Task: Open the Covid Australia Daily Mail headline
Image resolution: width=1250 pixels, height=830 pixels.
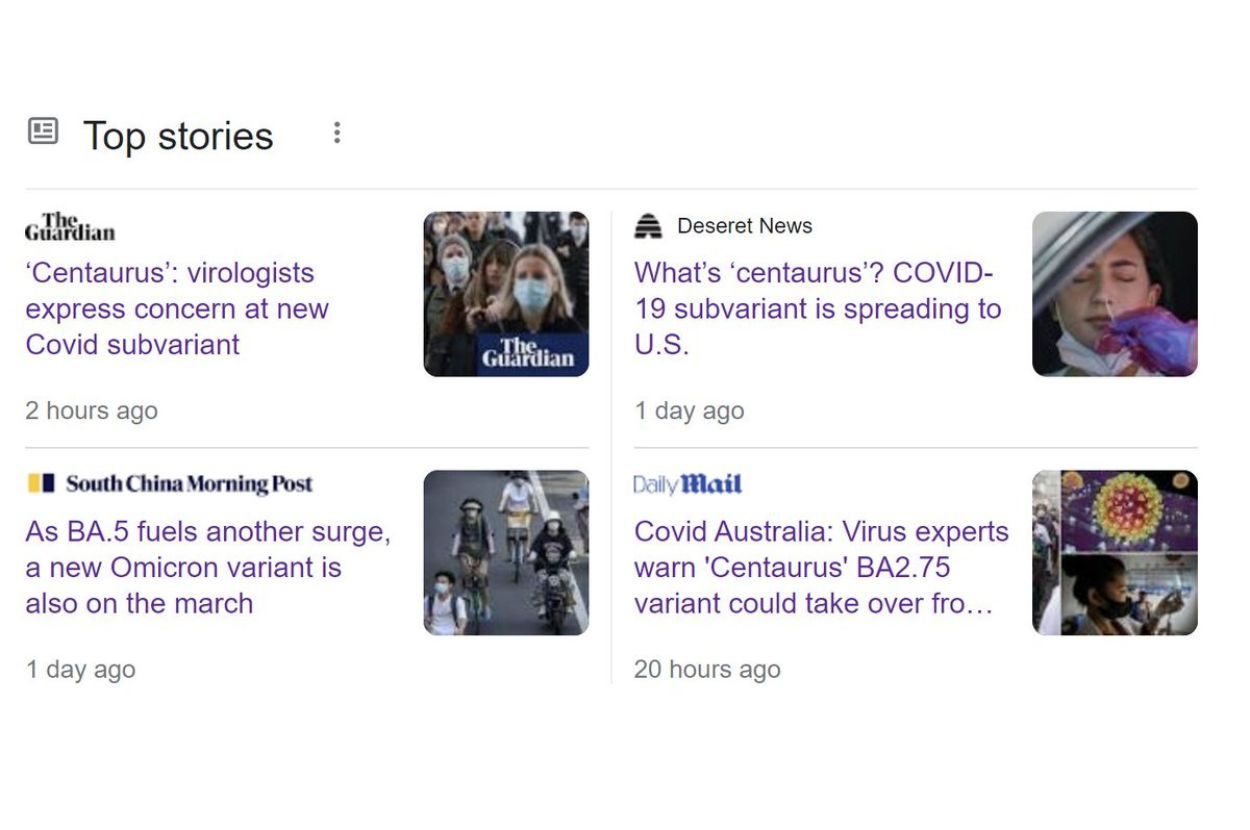Action: (x=821, y=567)
